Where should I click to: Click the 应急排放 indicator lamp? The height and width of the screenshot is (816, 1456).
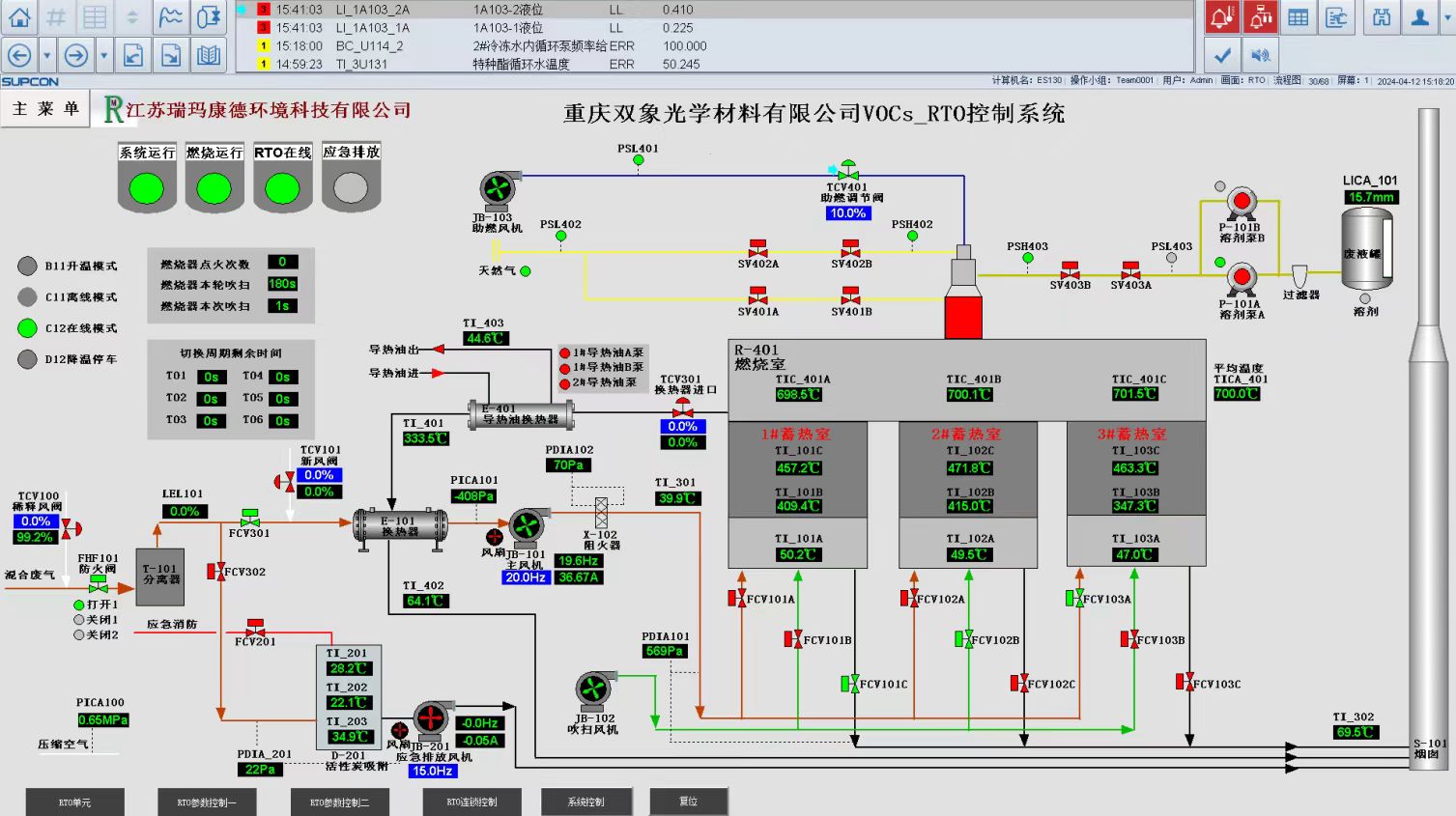tap(351, 188)
